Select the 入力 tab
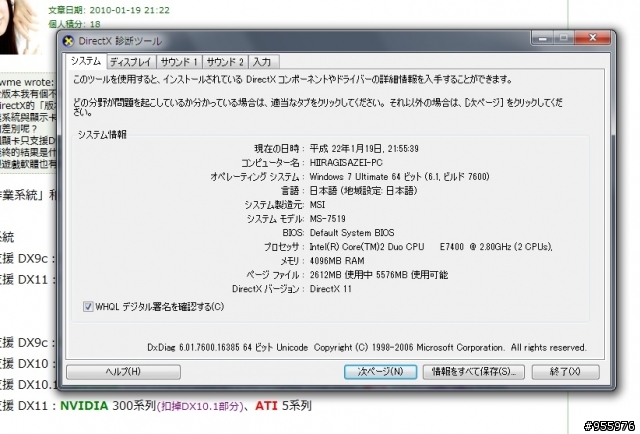The width and height of the screenshot is (640, 434). (x=262, y=62)
